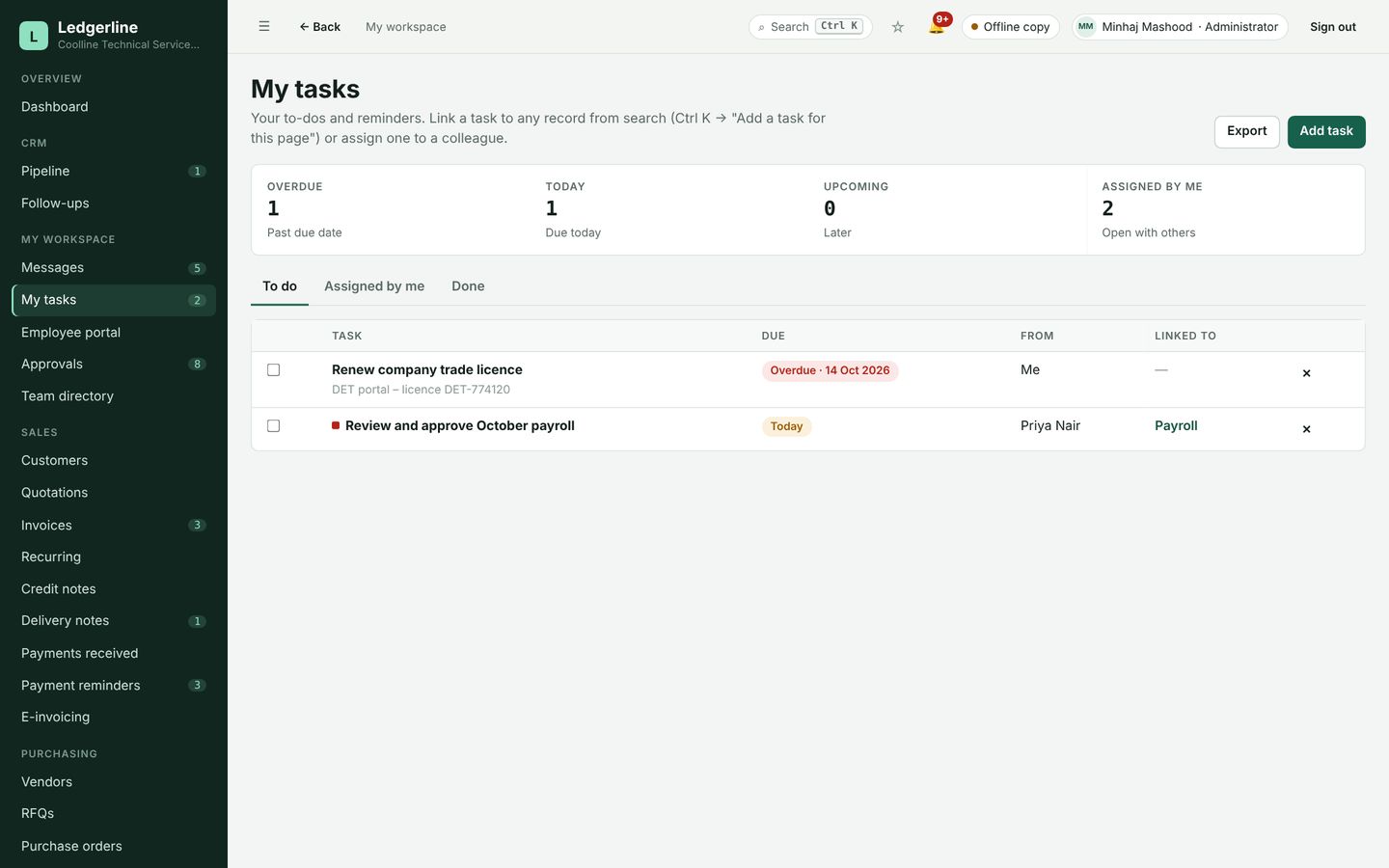Open E-invoicing in the sidebar

coord(114,718)
